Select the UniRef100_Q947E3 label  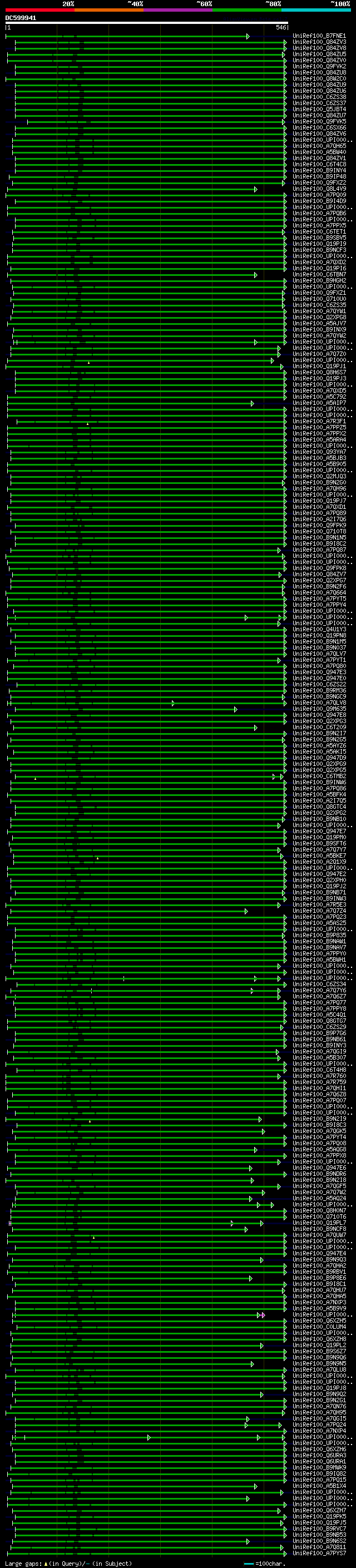click(x=319, y=672)
